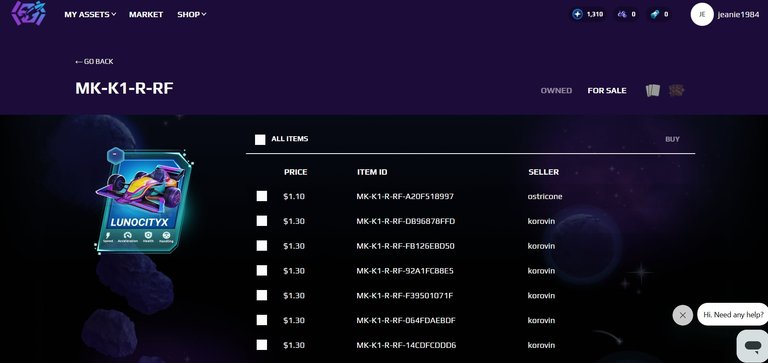Dismiss the 'Need any help?' popup
Viewport: 768px width, 363px height.
pos(683,315)
